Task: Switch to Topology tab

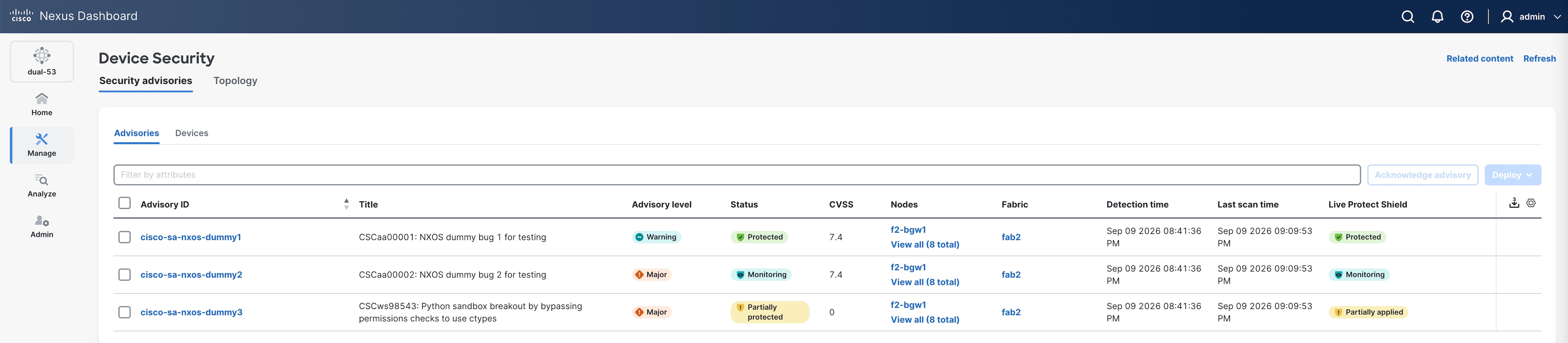Action: [236, 81]
